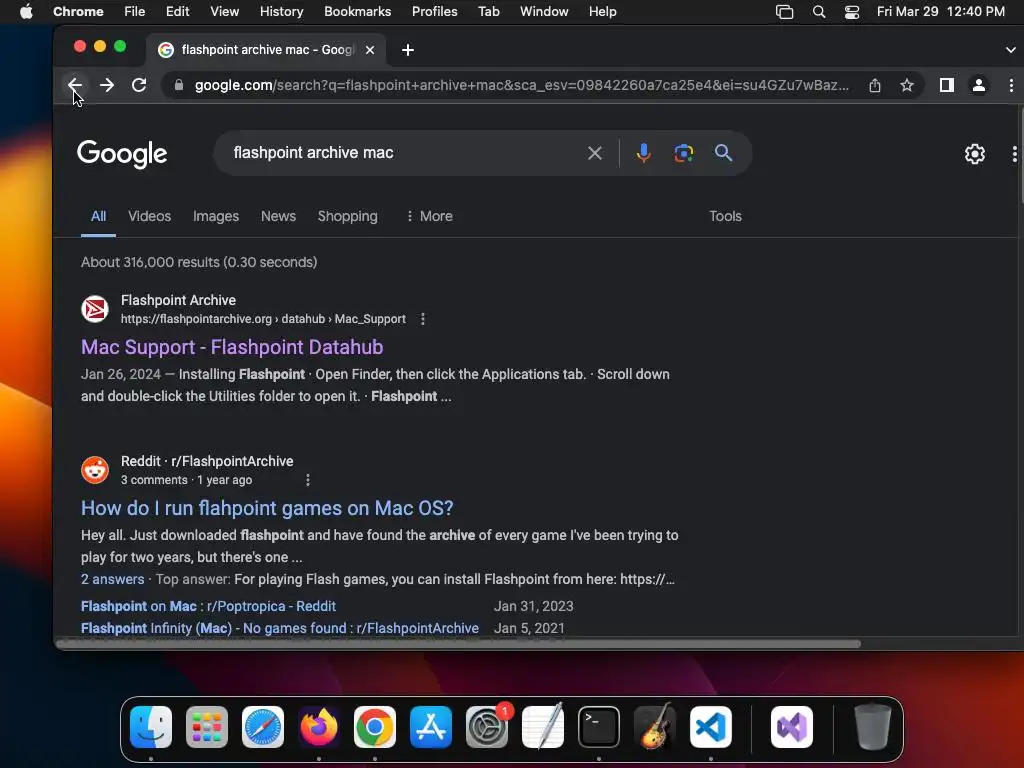This screenshot has height=768, width=1024.
Task: Search by image with Google Lens icon
Action: 683,153
